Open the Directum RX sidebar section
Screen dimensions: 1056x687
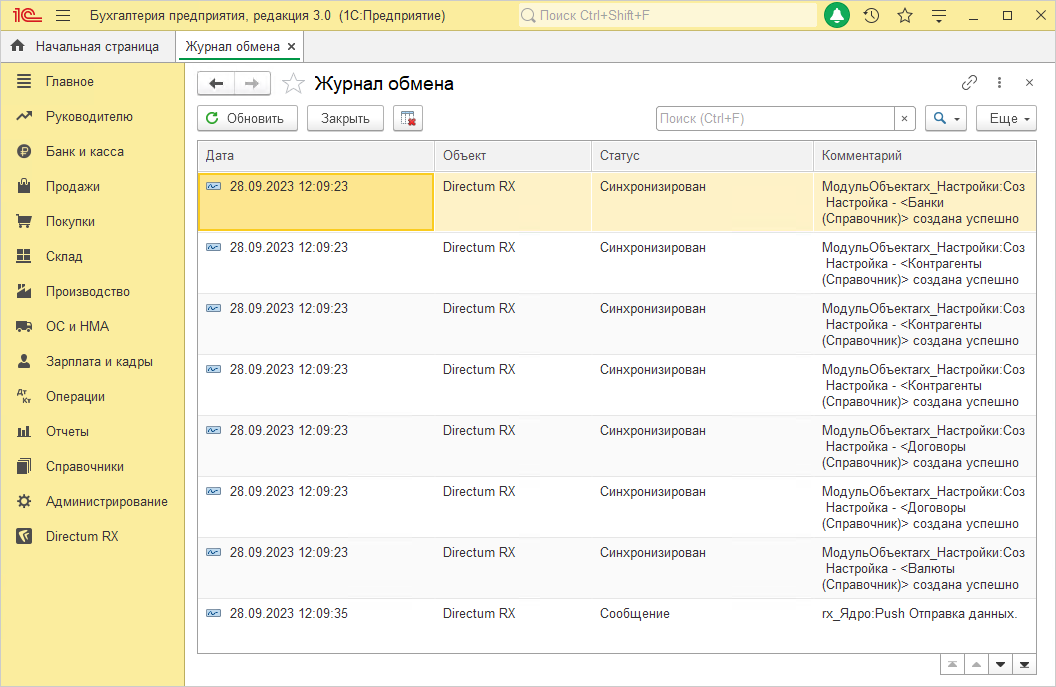click(x=82, y=536)
